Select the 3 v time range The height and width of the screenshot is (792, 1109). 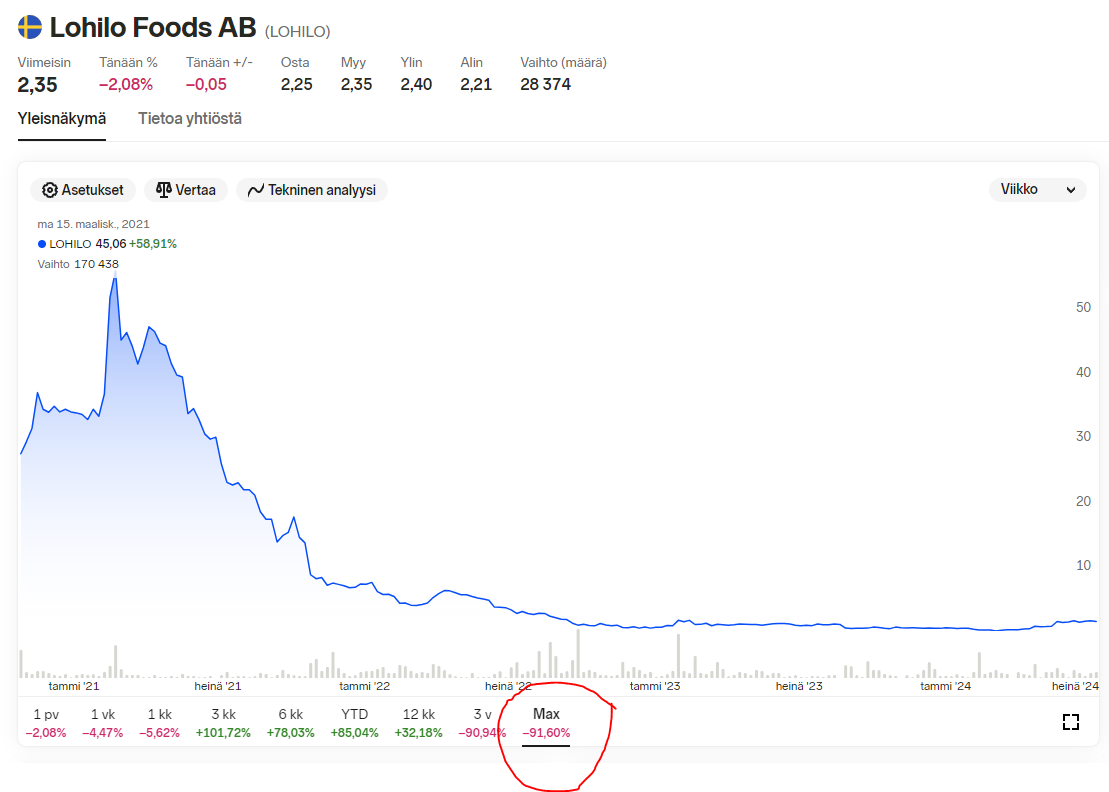(x=482, y=723)
